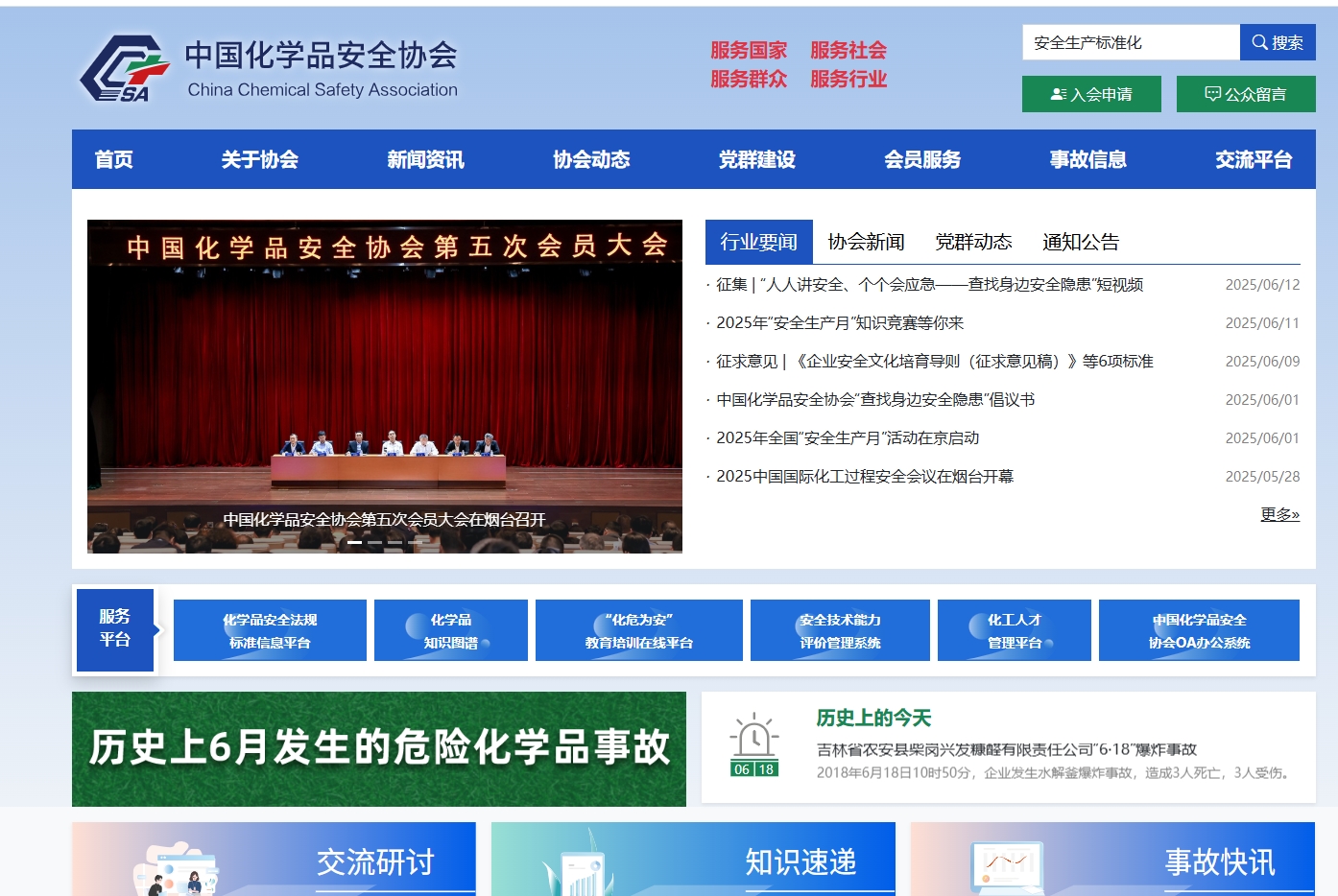Open the 党群建设 navigation menu
The width and height of the screenshot is (1338, 896).
[x=757, y=159]
